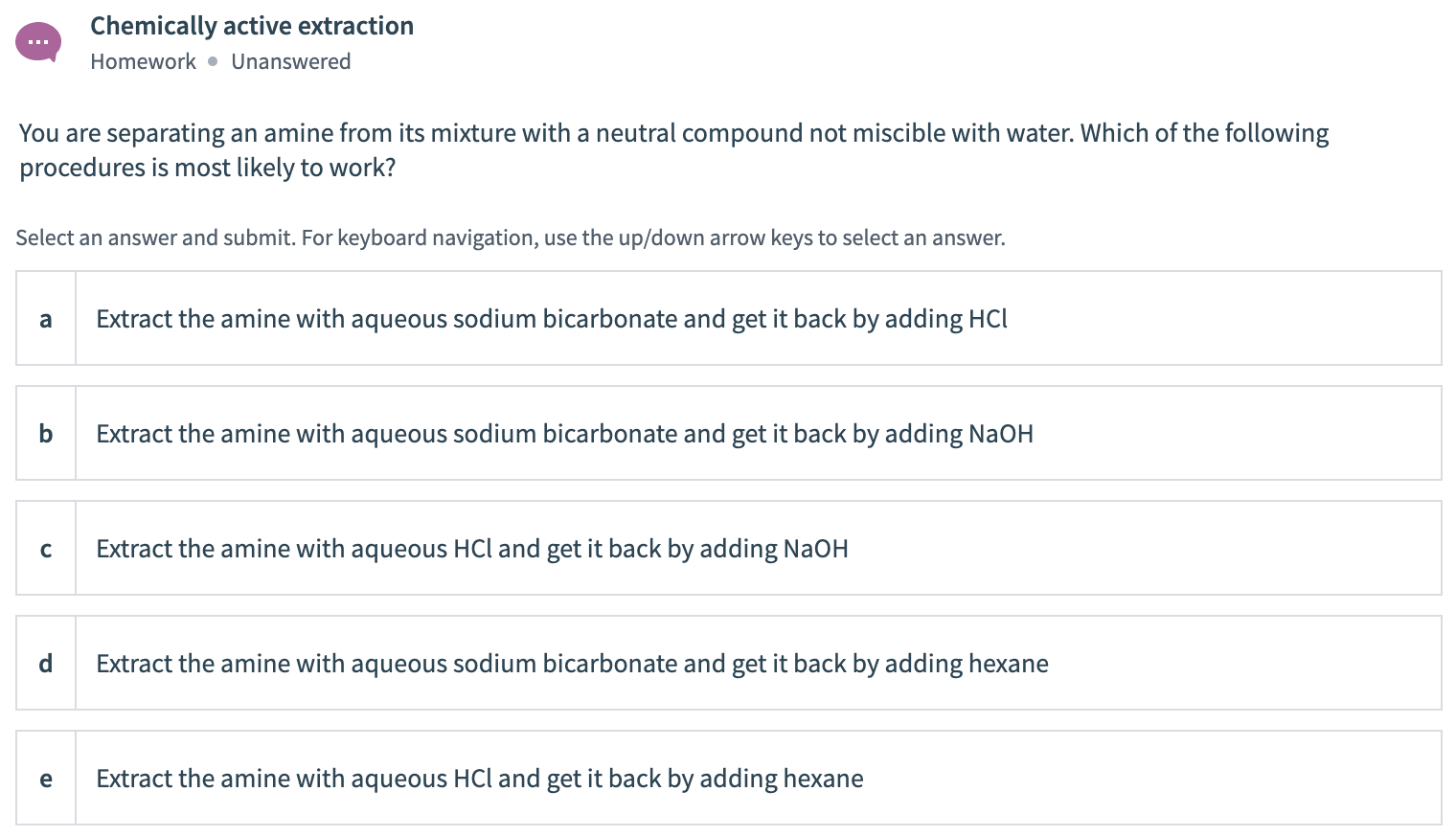Click the letter box labeled e
This screenshot has width=1456, height=837.
[45, 778]
